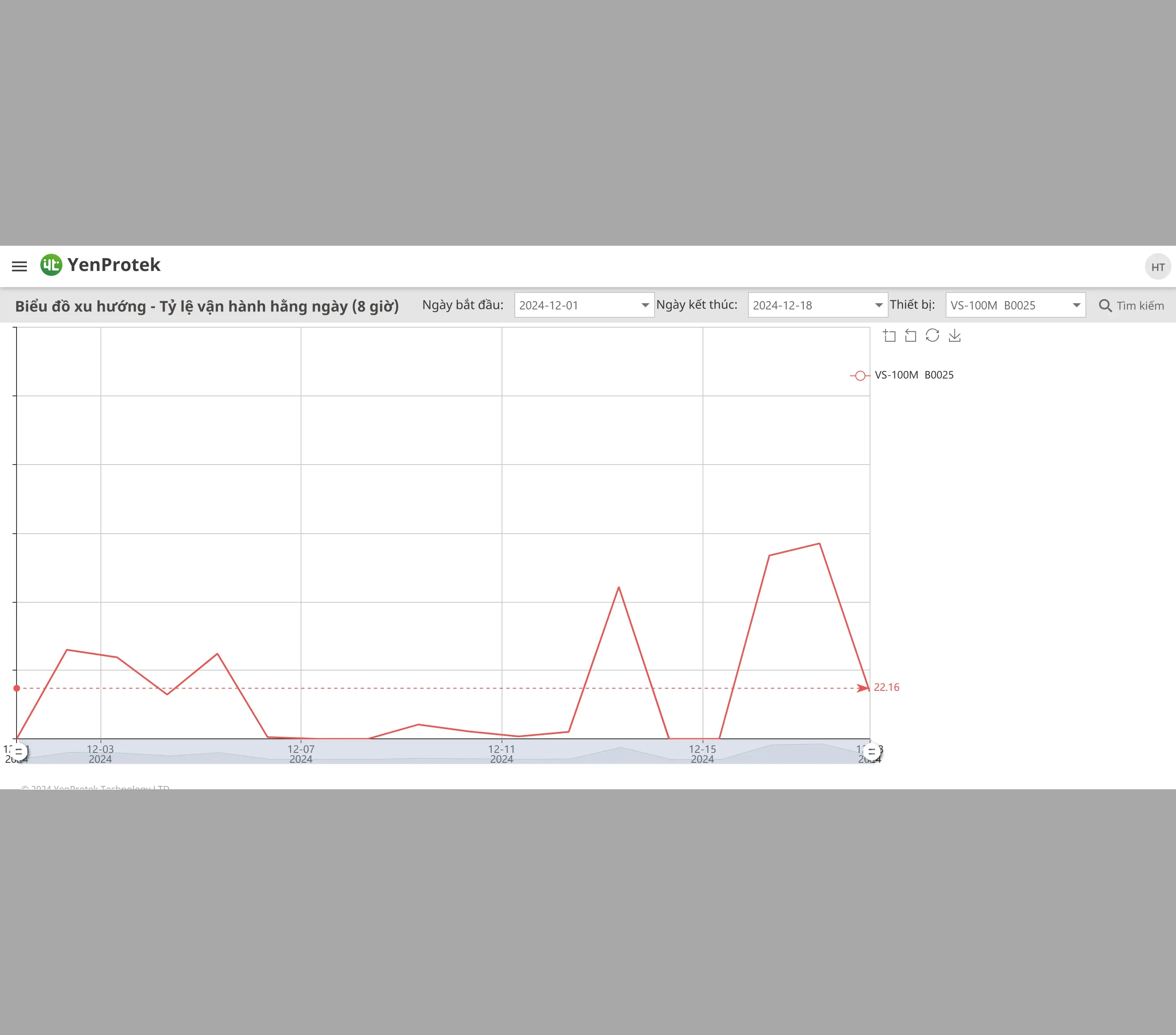The width and height of the screenshot is (1176, 1035).
Task: Restore the chart with refresh icon
Action: pyautogui.click(x=932, y=335)
